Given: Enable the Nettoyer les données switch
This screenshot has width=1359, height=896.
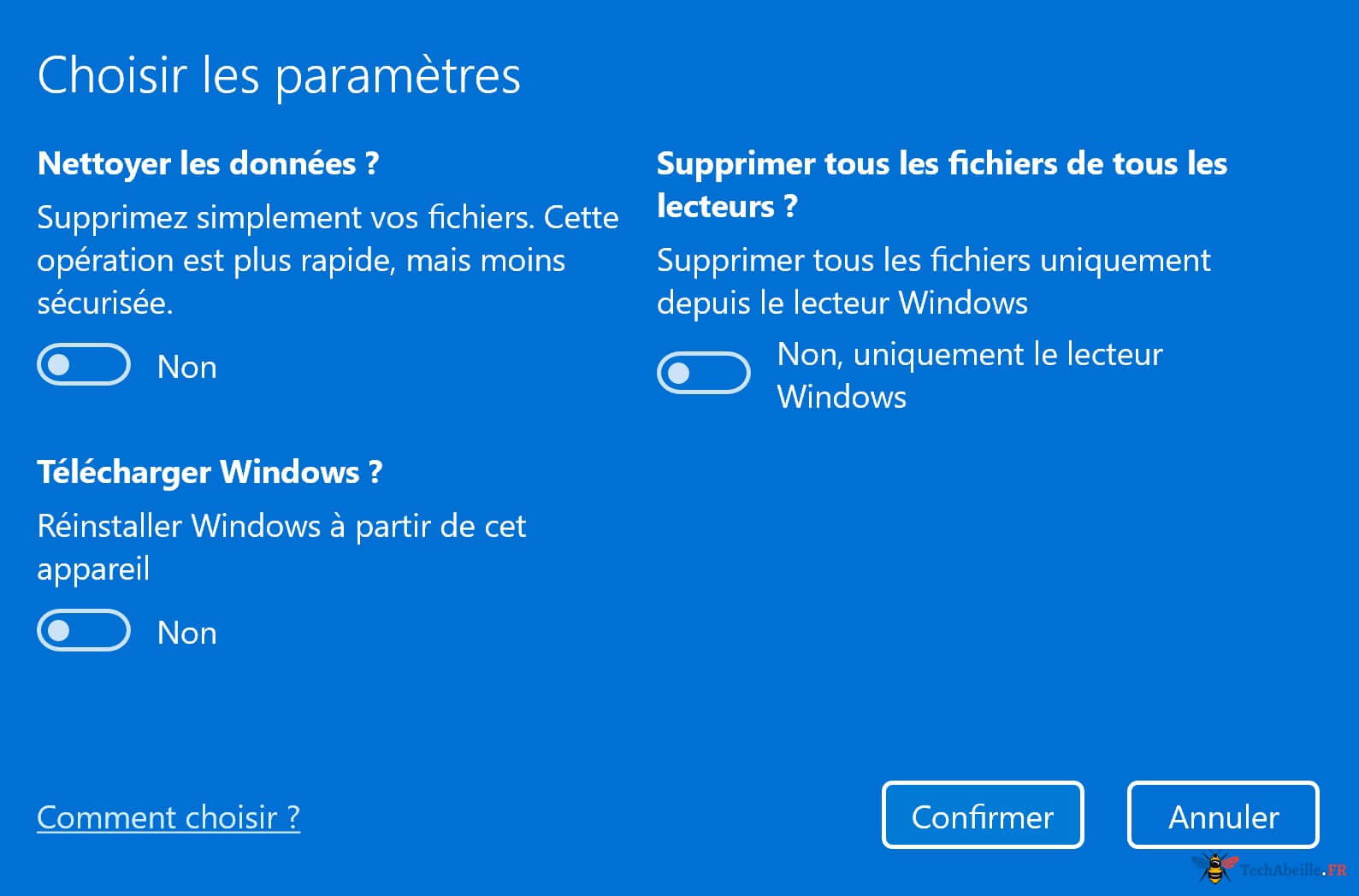Looking at the screenshot, I should (84, 365).
